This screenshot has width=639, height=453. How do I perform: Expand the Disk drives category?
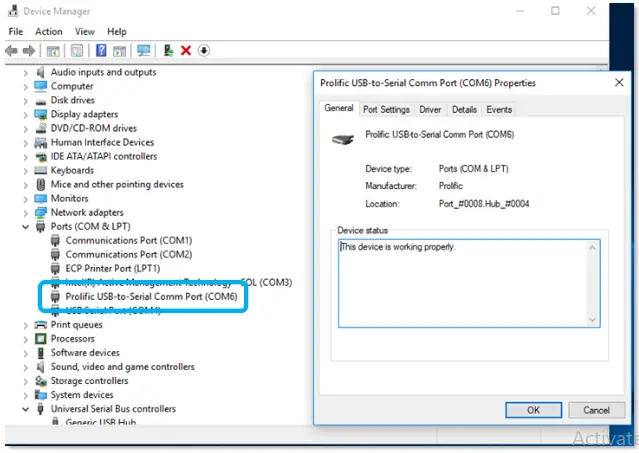pyautogui.click(x=26, y=101)
